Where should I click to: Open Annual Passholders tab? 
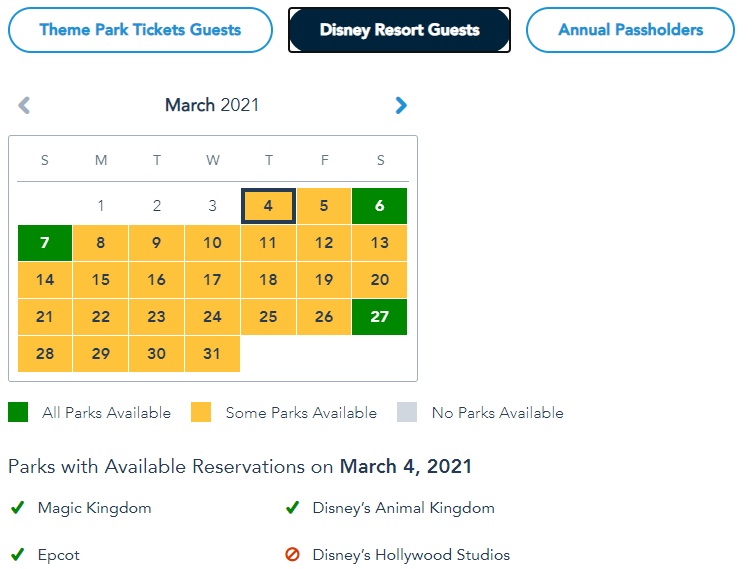630,30
